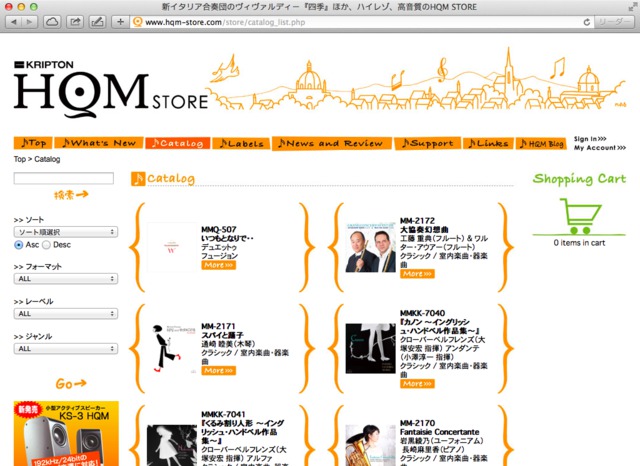Click the MM-2172 album cover thumbnail
This screenshot has width=640, height=466.
point(371,247)
